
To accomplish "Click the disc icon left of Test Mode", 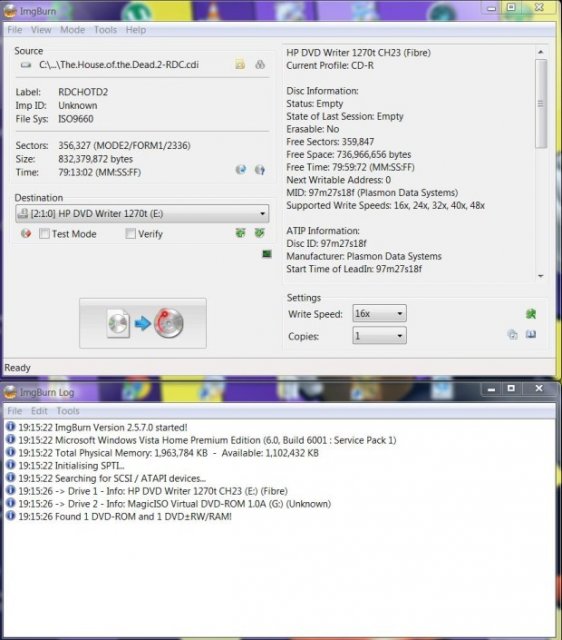I will pos(26,233).
